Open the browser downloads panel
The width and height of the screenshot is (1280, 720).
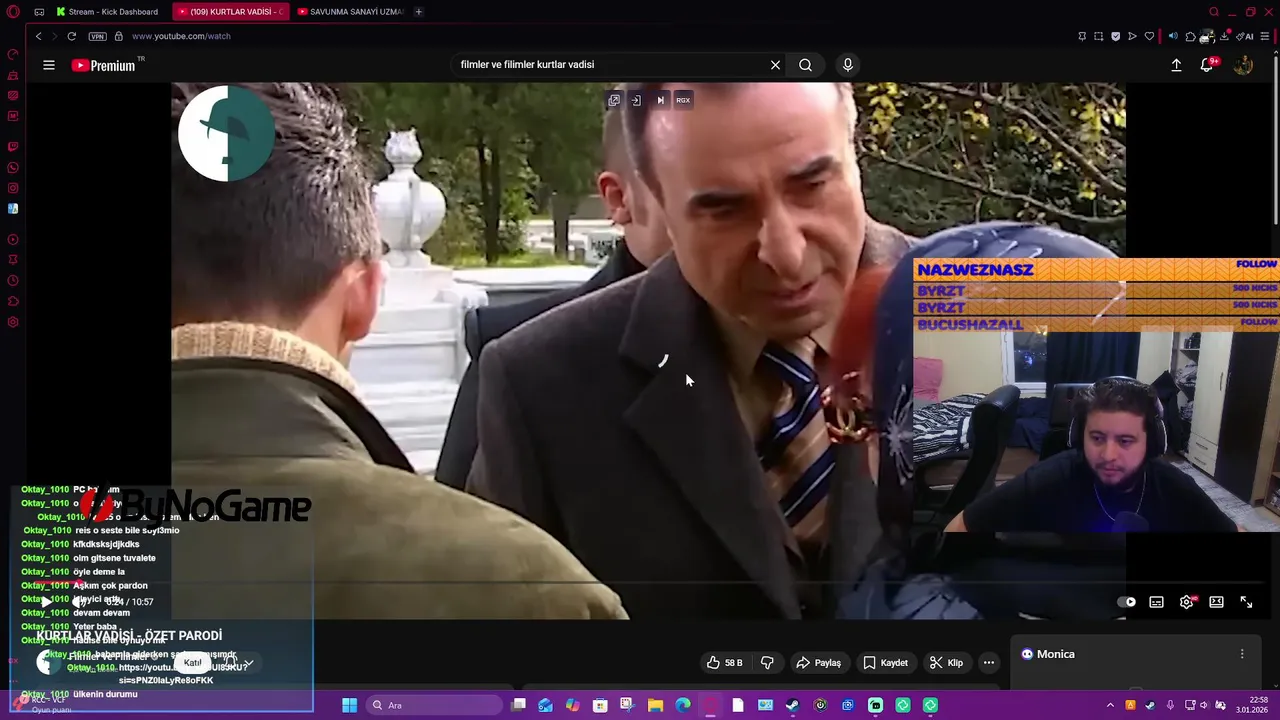coord(1225,36)
